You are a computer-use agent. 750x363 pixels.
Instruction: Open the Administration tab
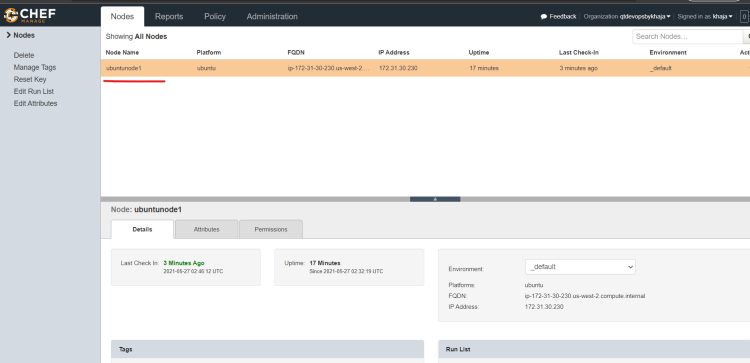272,16
